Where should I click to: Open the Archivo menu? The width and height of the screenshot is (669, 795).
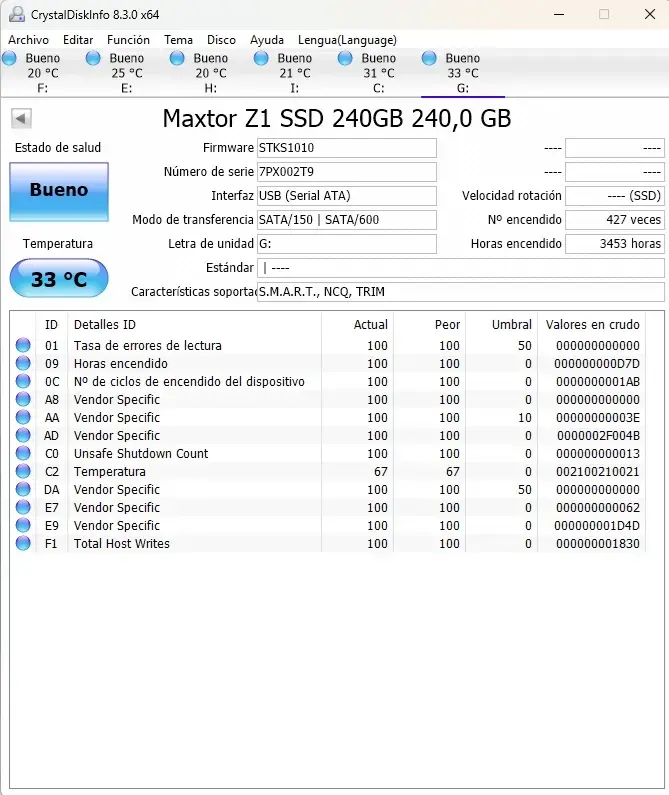(28, 40)
